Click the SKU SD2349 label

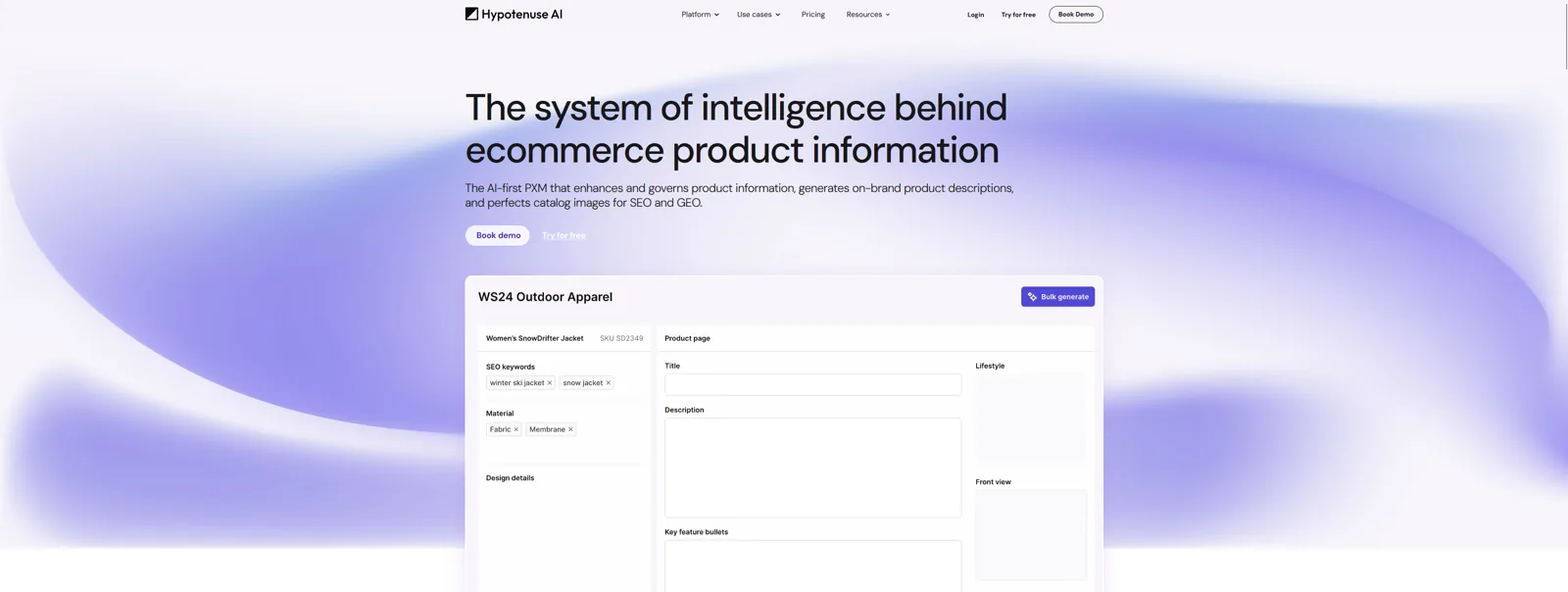621,338
